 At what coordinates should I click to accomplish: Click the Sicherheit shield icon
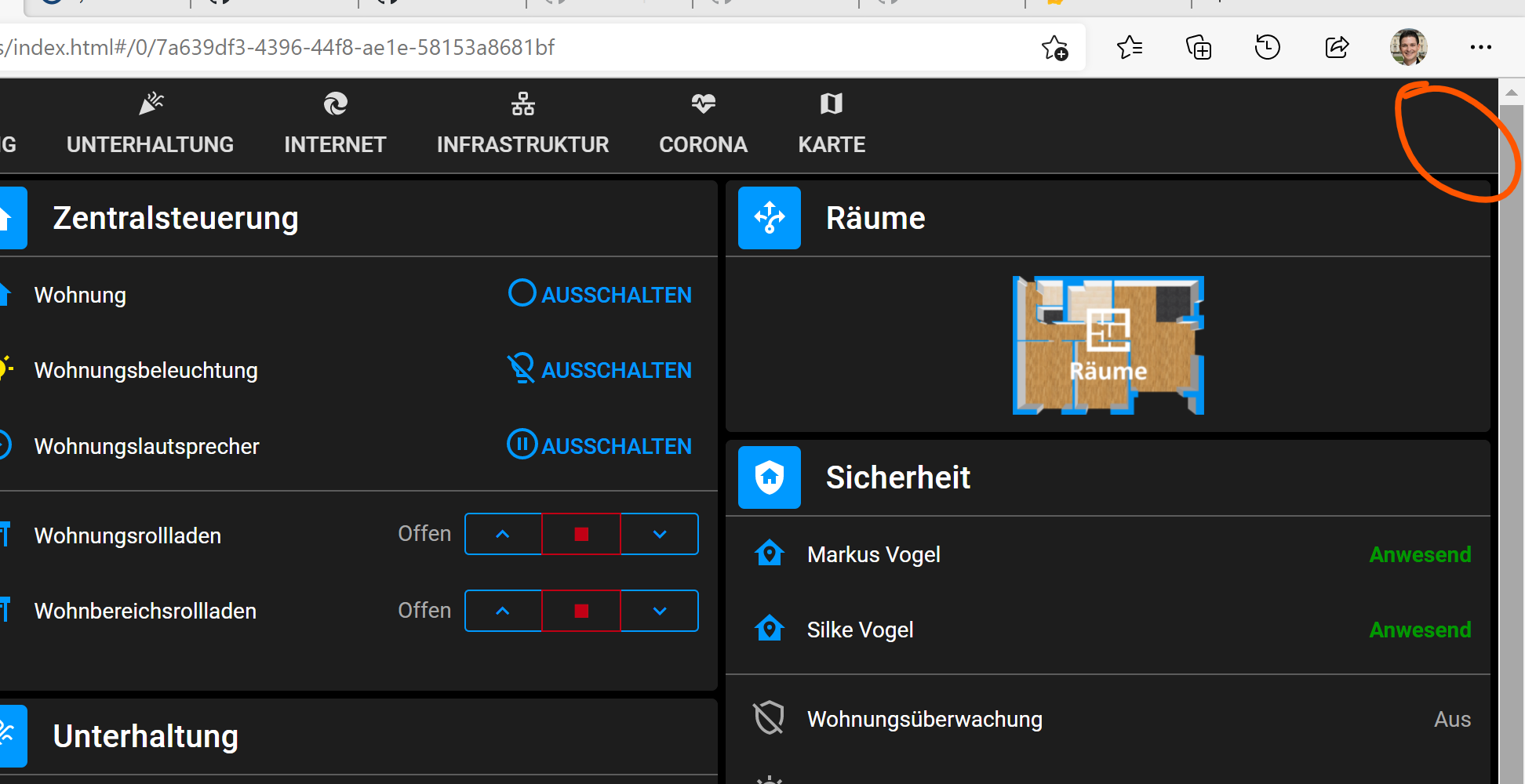pyautogui.click(x=770, y=477)
